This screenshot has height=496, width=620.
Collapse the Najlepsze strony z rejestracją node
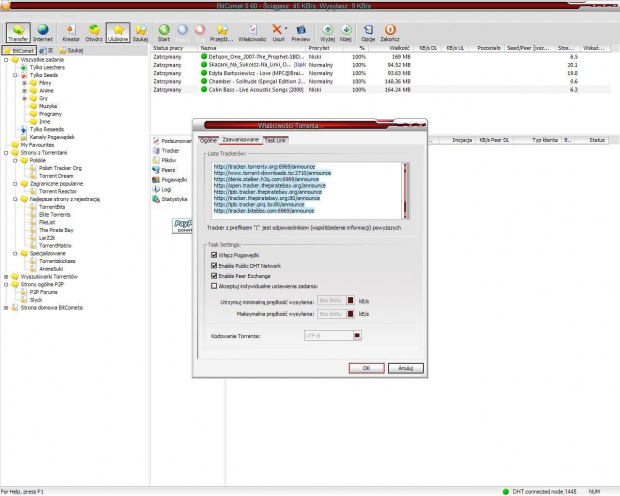(x=15, y=199)
